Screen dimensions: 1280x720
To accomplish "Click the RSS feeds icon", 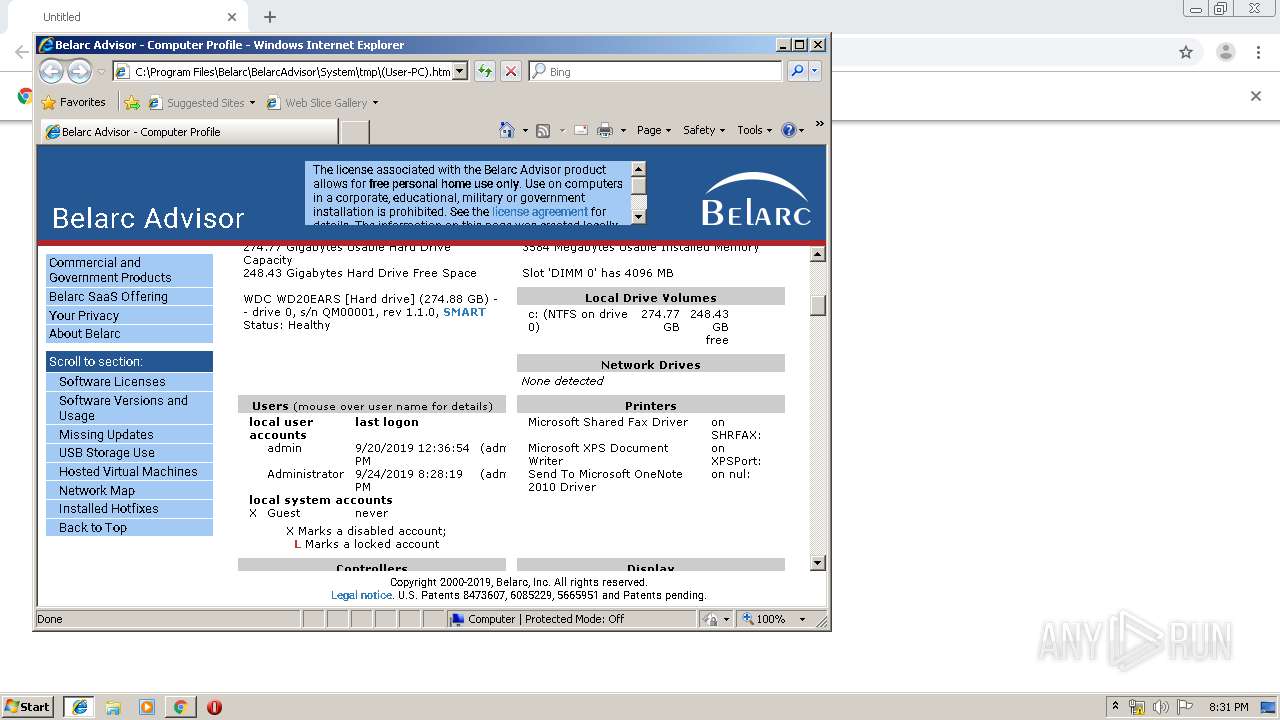I will [543, 130].
